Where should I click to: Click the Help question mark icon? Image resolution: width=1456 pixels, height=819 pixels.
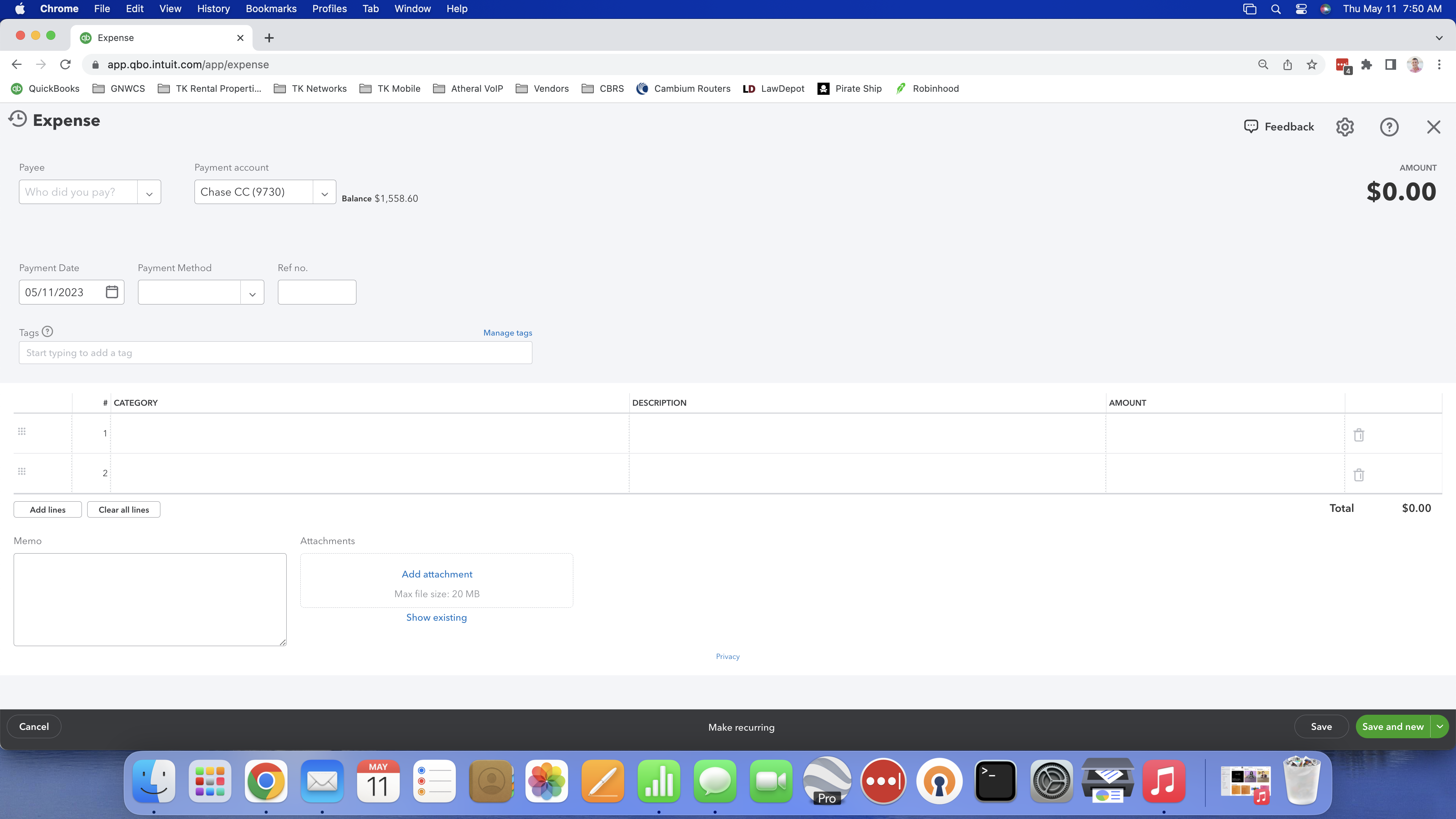1389,127
